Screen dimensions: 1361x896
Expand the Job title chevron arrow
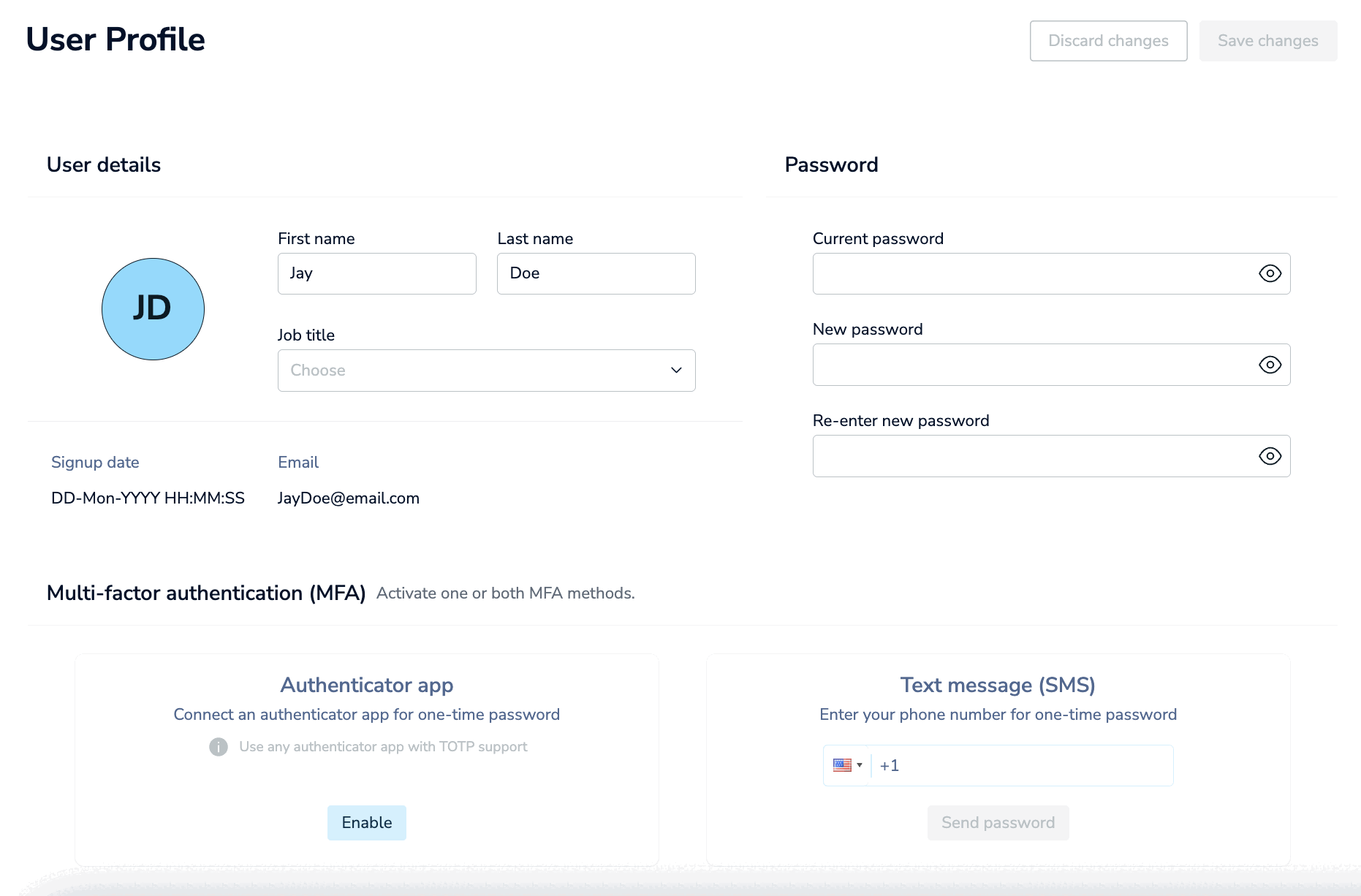tap(676, 371)
